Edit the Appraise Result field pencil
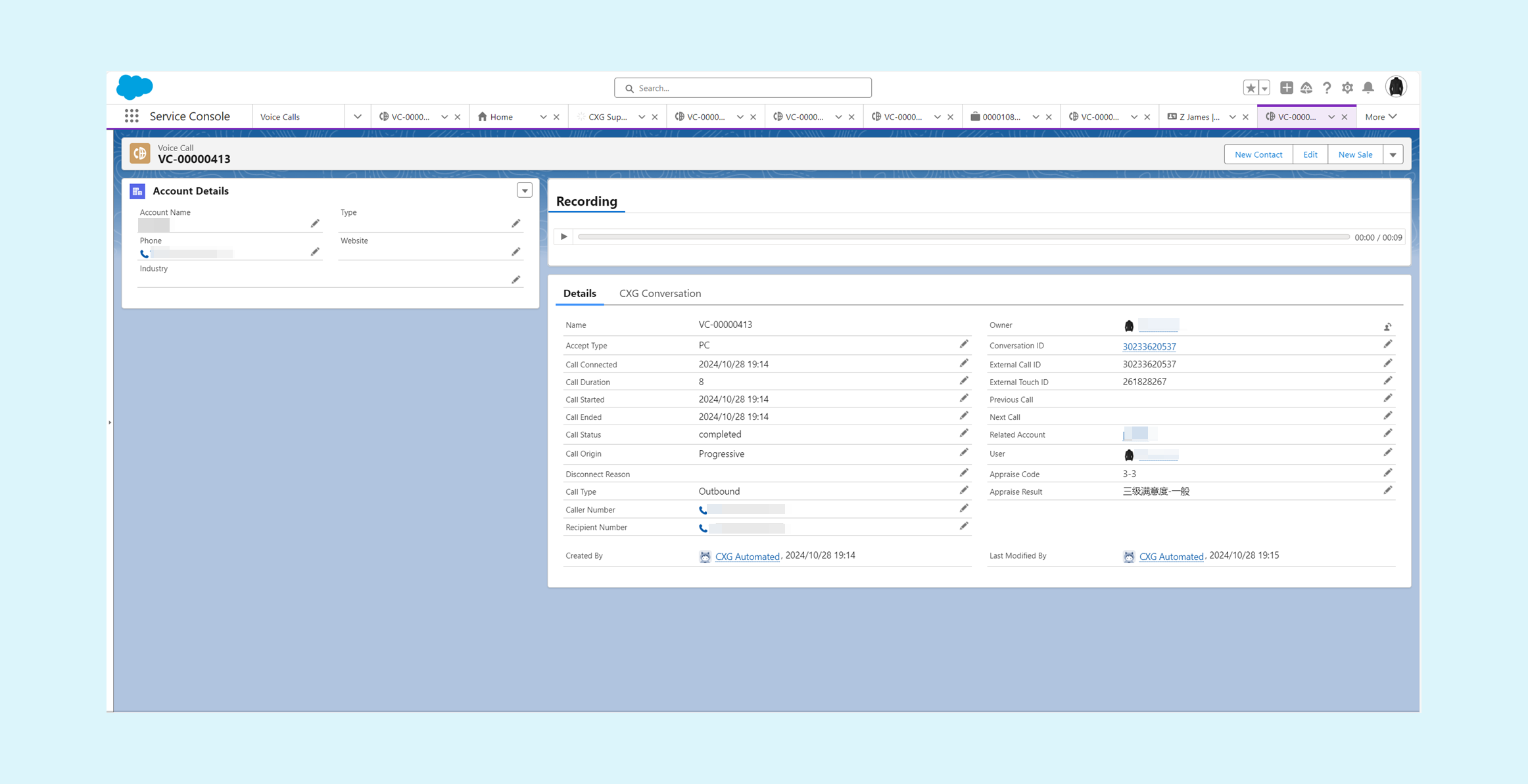 (x=1387, y=490)
